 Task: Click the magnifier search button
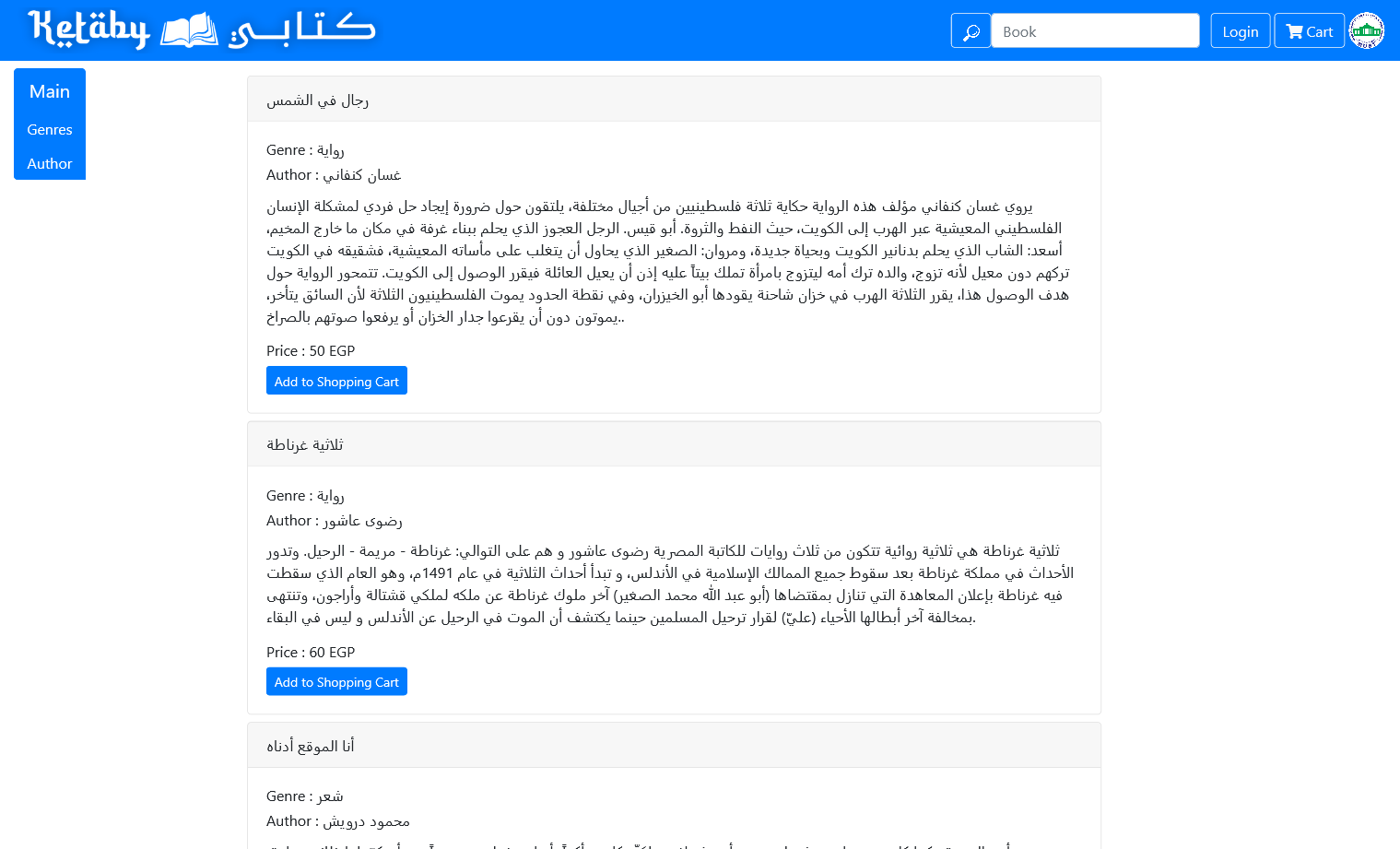(x=971, y=31)
